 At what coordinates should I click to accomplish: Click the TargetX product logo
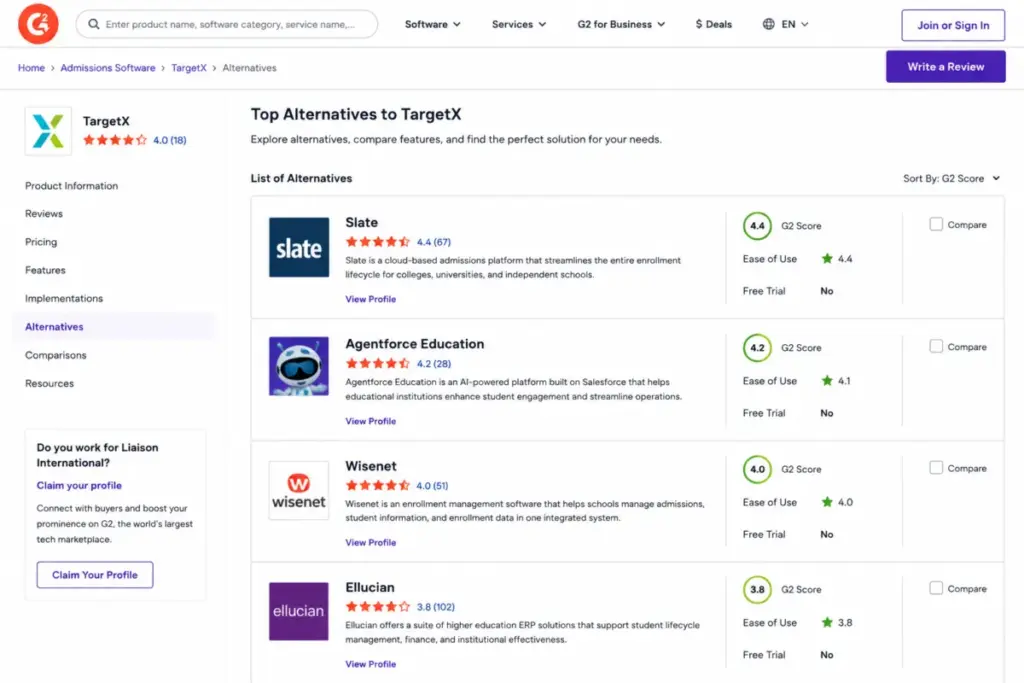(48, 131)
